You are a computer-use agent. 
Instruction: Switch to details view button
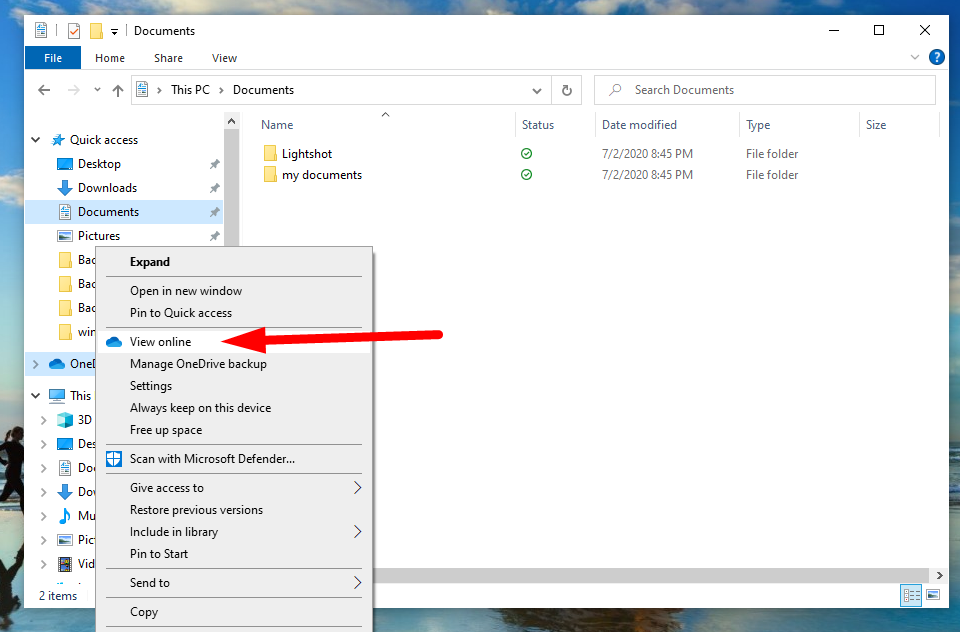coord(911,595)
